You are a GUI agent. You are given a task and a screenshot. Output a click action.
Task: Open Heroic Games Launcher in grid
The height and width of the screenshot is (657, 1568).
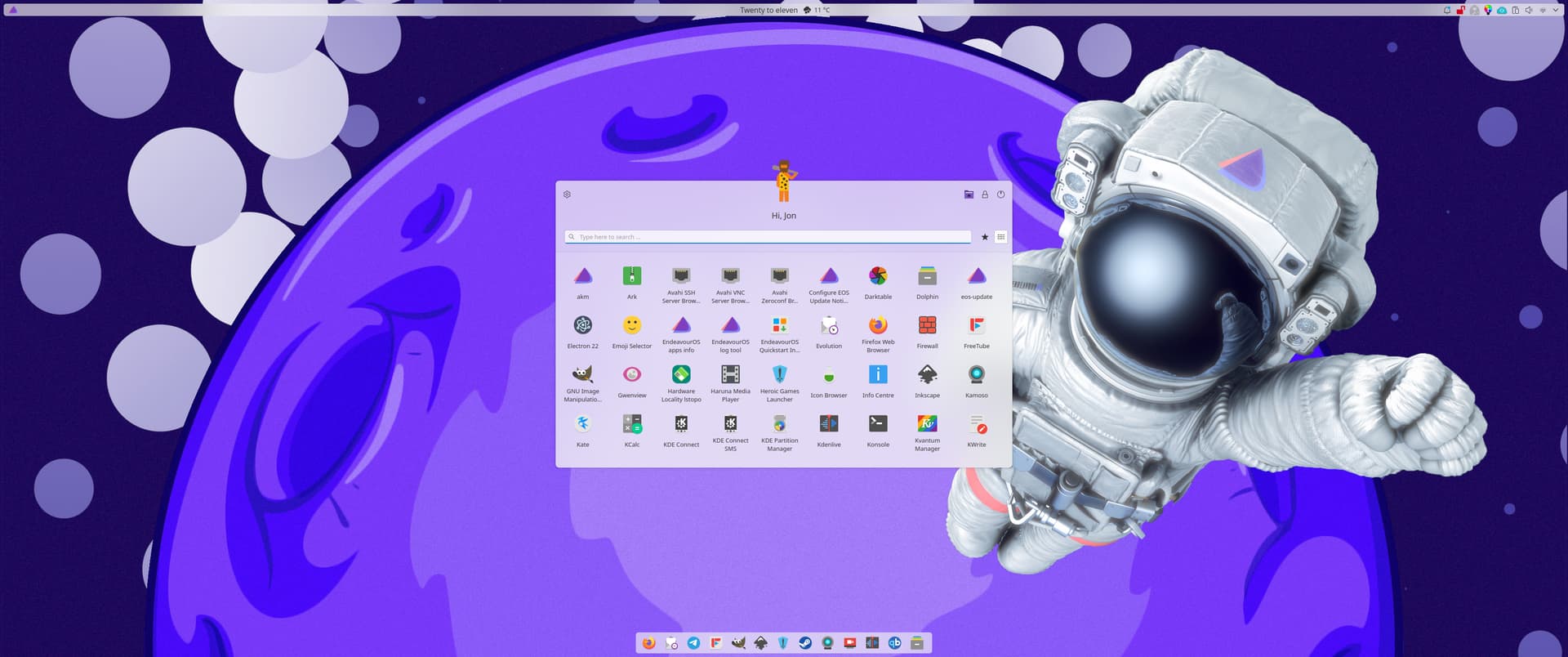(780, 383)
